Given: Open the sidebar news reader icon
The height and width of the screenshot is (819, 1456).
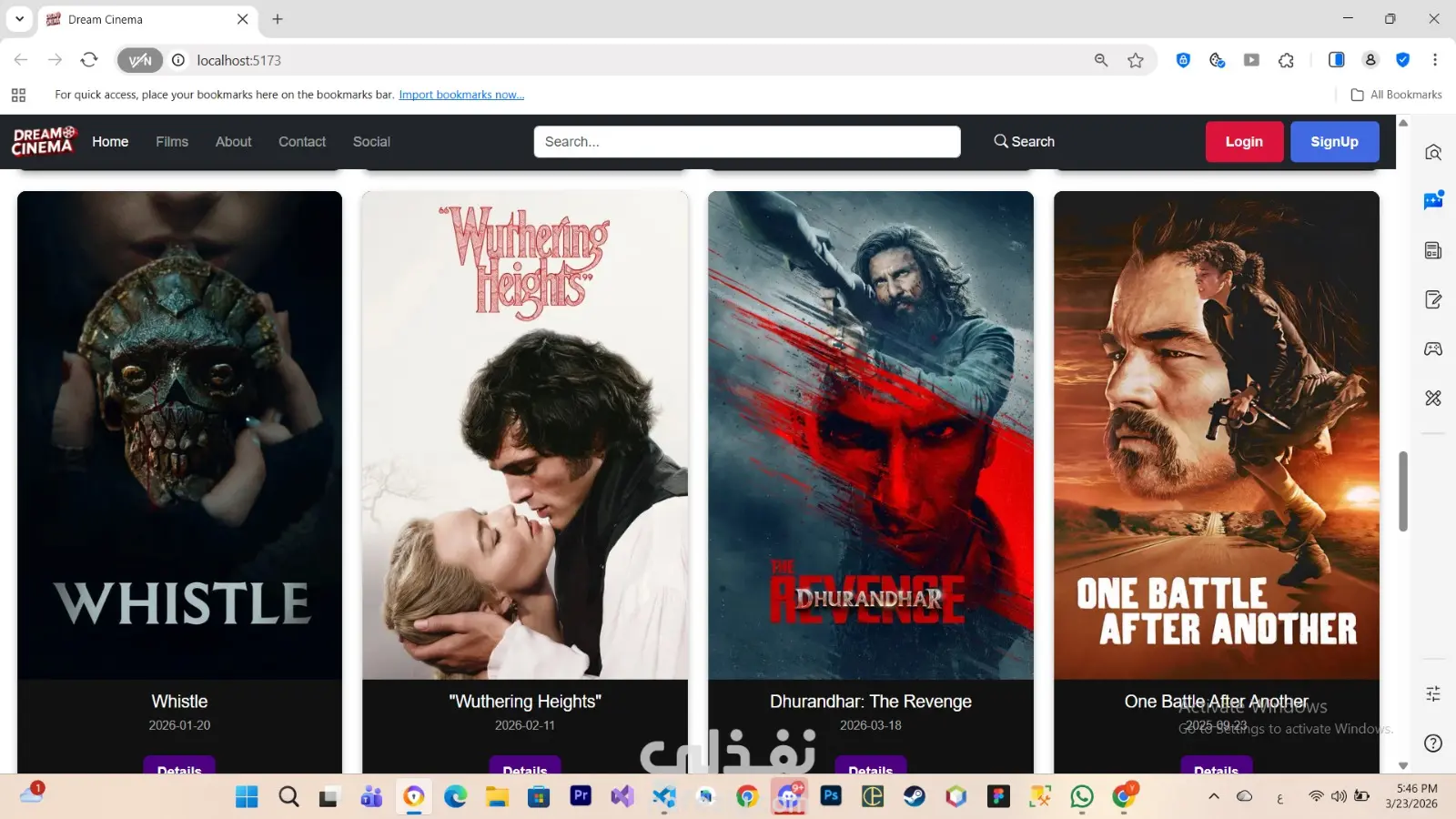Looking at the screenshot, I should (1433, 250).
